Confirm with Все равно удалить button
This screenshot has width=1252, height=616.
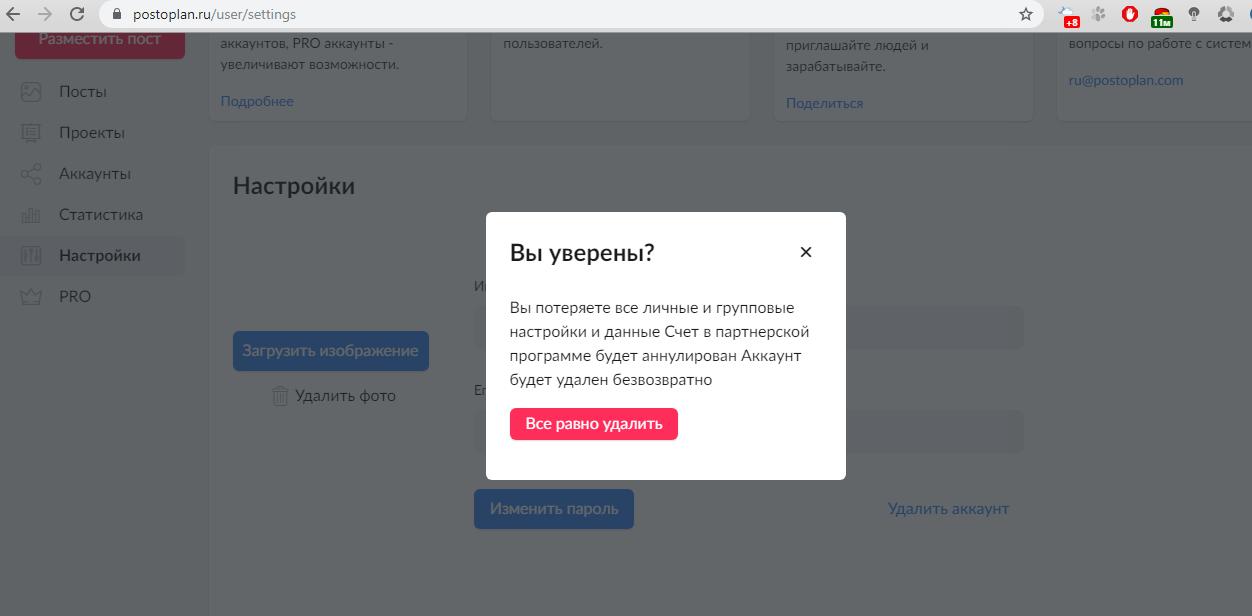594,424
